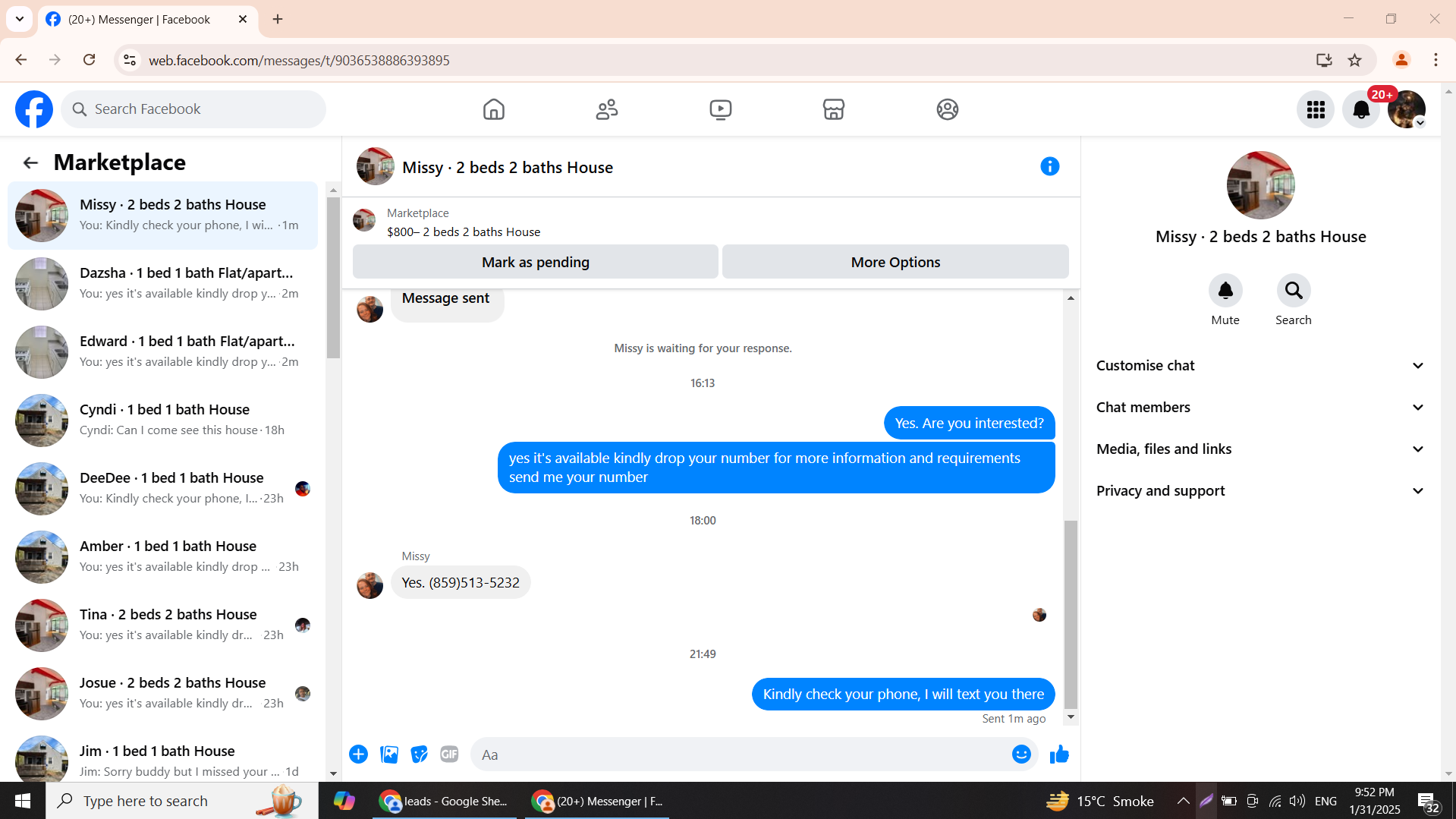The height and width of the screenshot is (819, 1456).
Task: Open Facebook Home from top navigation
Action: (x=493, y=109)
